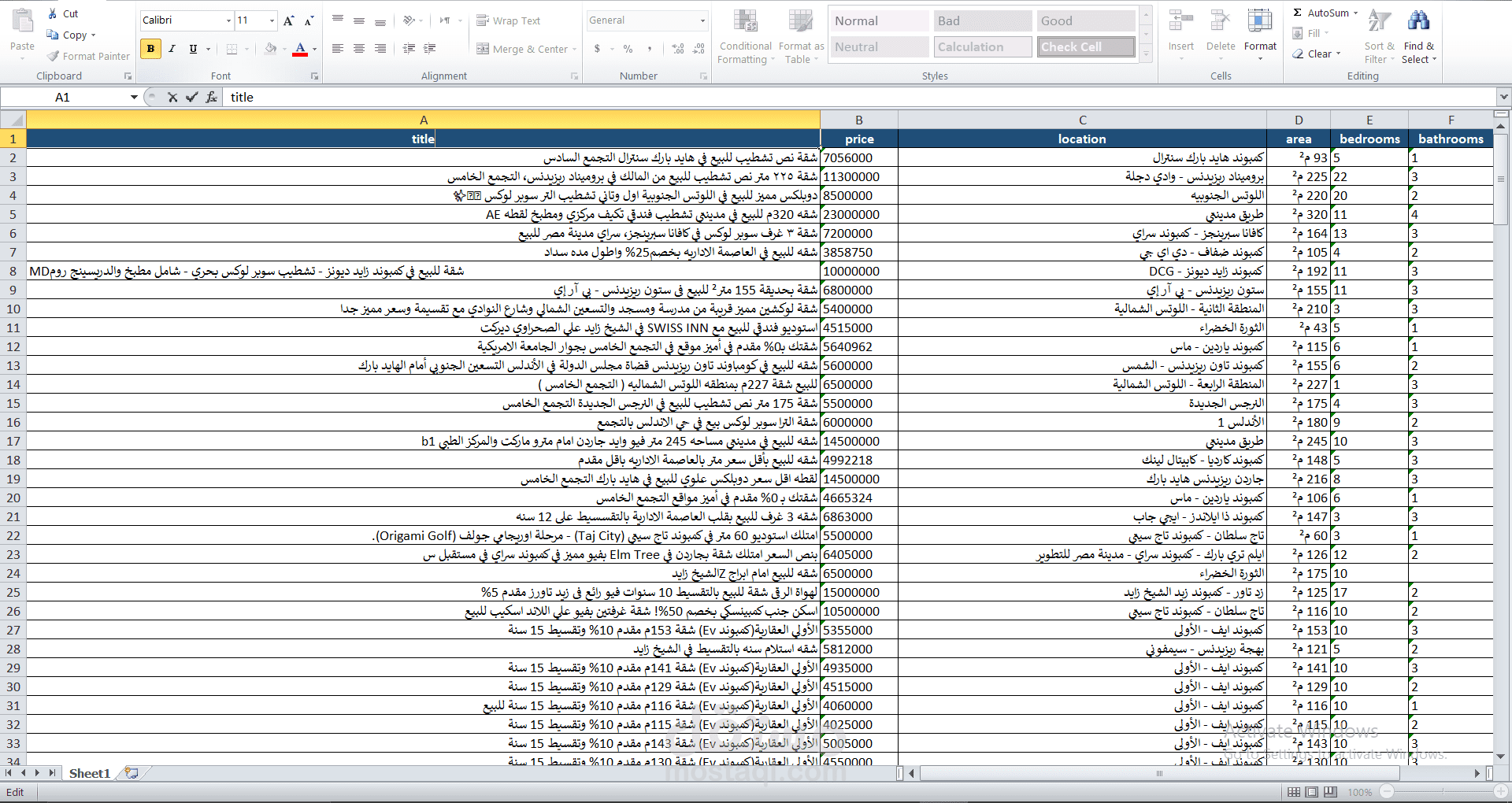Toggle Underline formatting

point(193,49)
